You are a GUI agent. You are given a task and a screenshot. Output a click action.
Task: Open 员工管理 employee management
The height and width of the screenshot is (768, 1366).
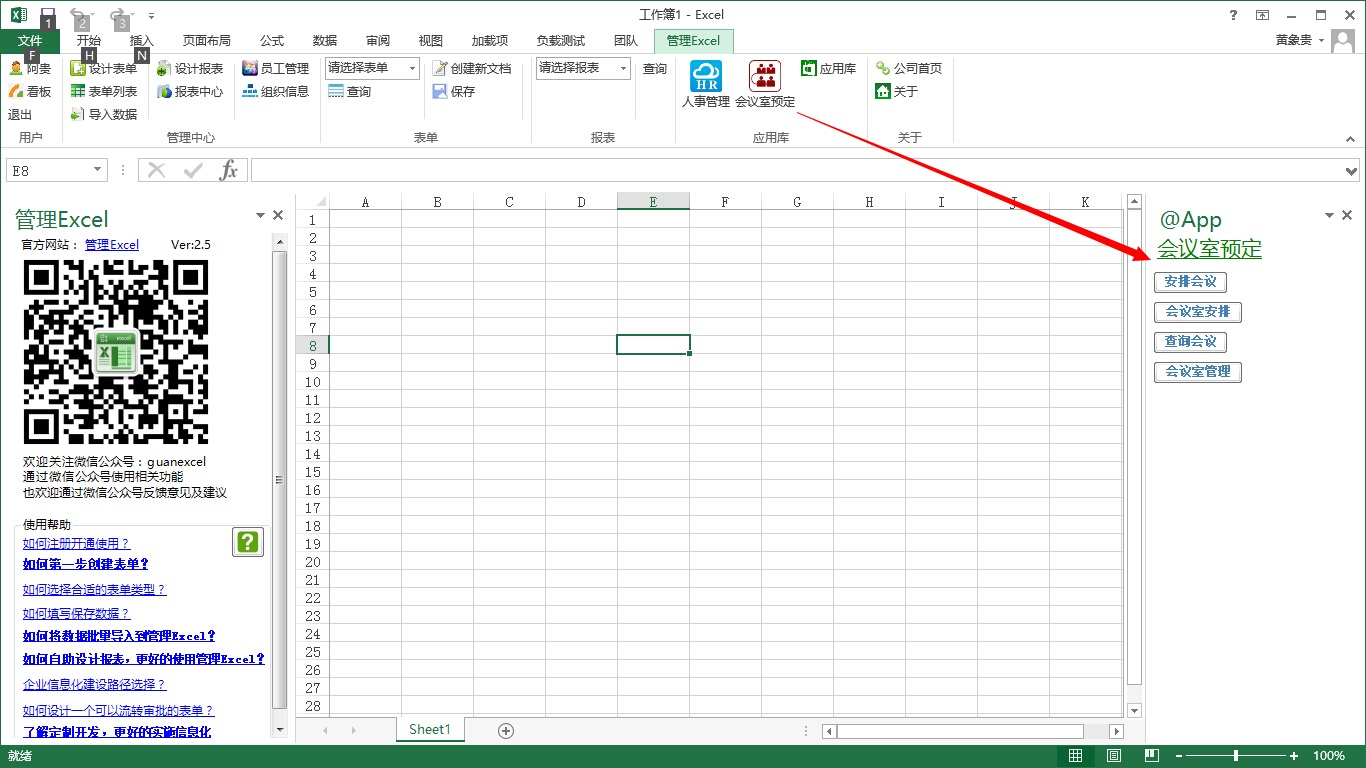(276, 69)
